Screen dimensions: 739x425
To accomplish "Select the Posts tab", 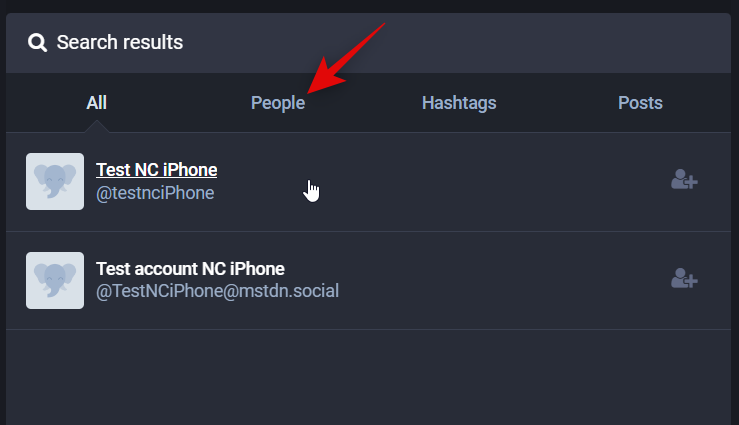I will tap(640, 103).
